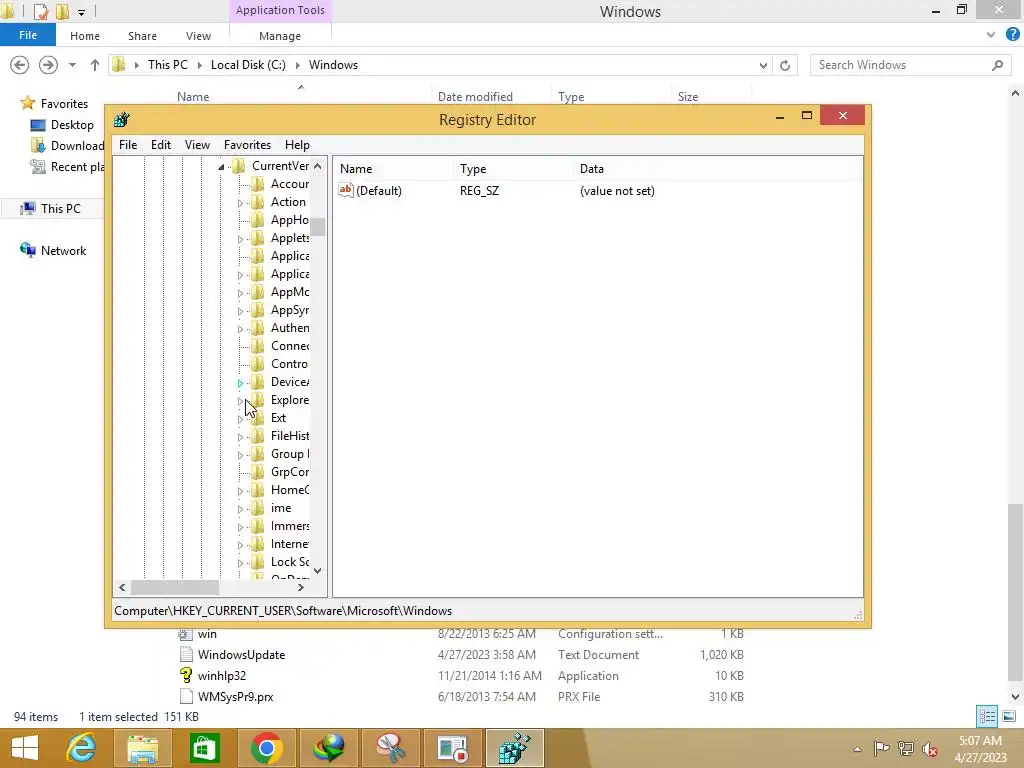Expand the Device registry key arrow
Screen dimensions: 1024x768
(240, 383)
